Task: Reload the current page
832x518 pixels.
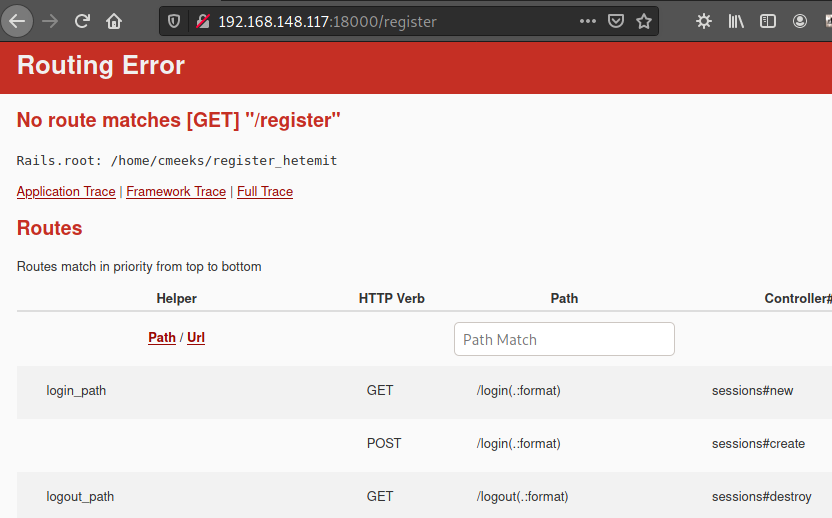Action: click(82, 21)
